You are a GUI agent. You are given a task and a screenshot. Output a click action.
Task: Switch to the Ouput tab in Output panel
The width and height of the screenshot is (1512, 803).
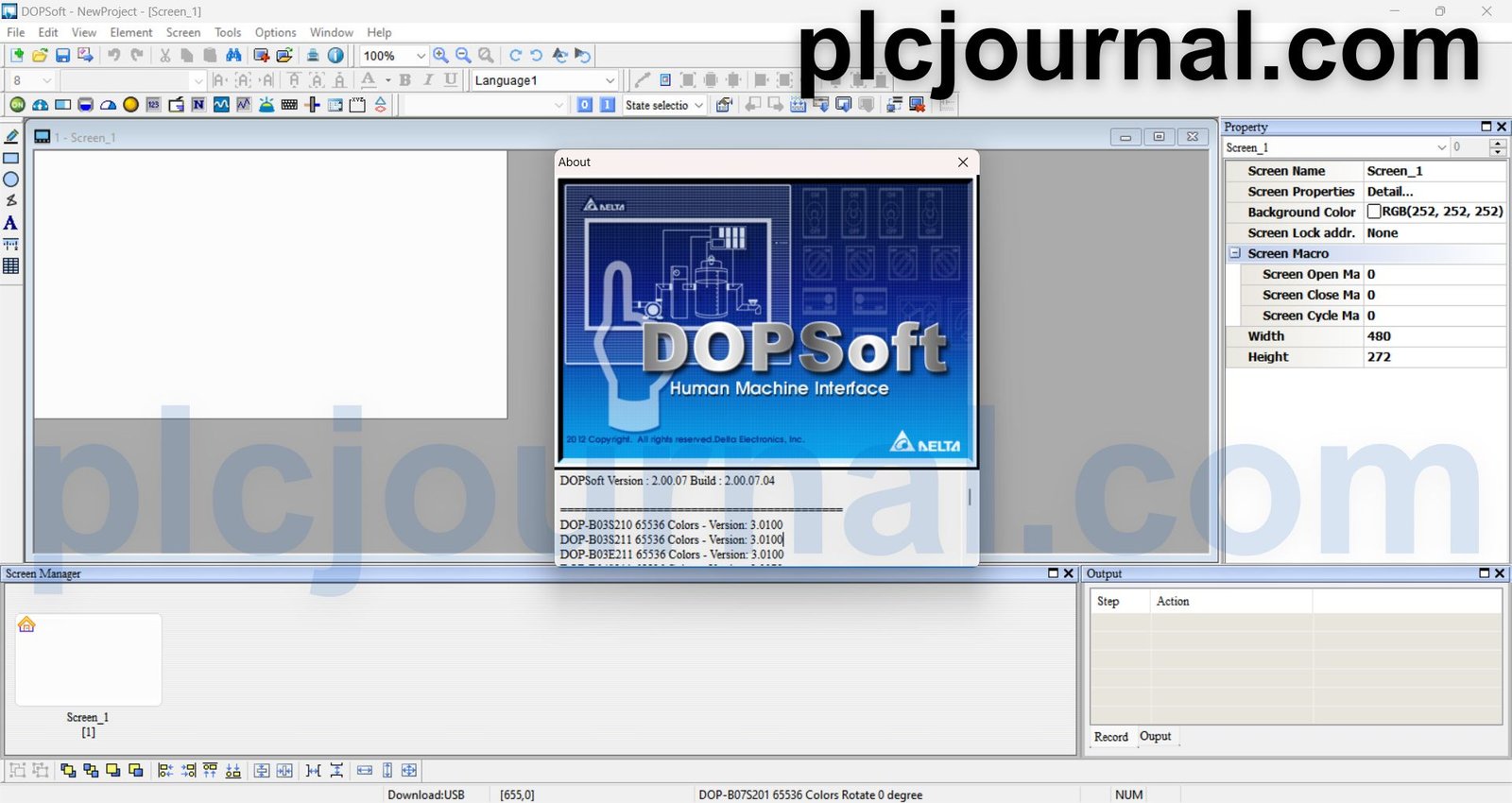[x=1155, y=736]
